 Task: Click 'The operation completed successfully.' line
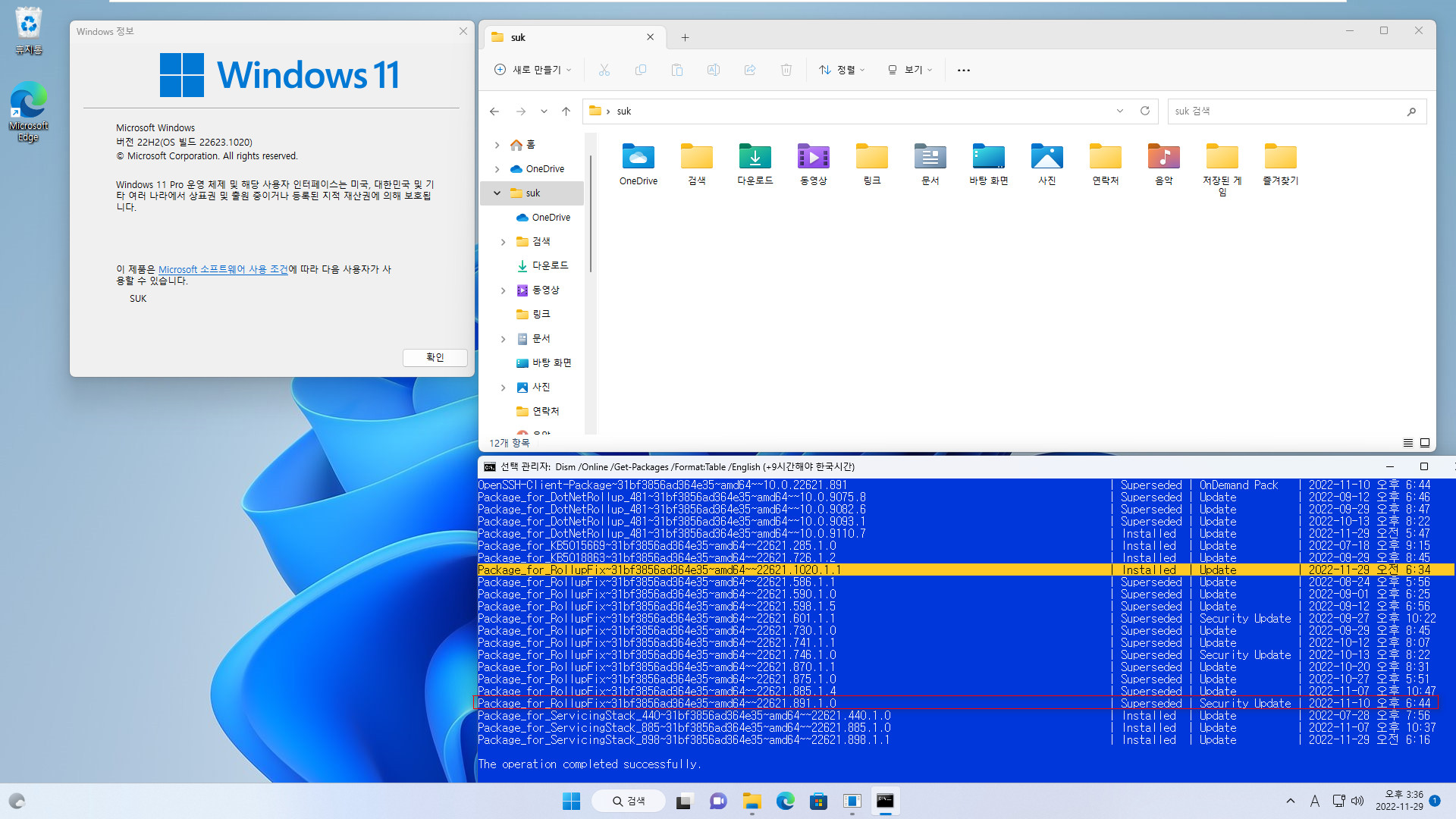[x=589, y=764]
